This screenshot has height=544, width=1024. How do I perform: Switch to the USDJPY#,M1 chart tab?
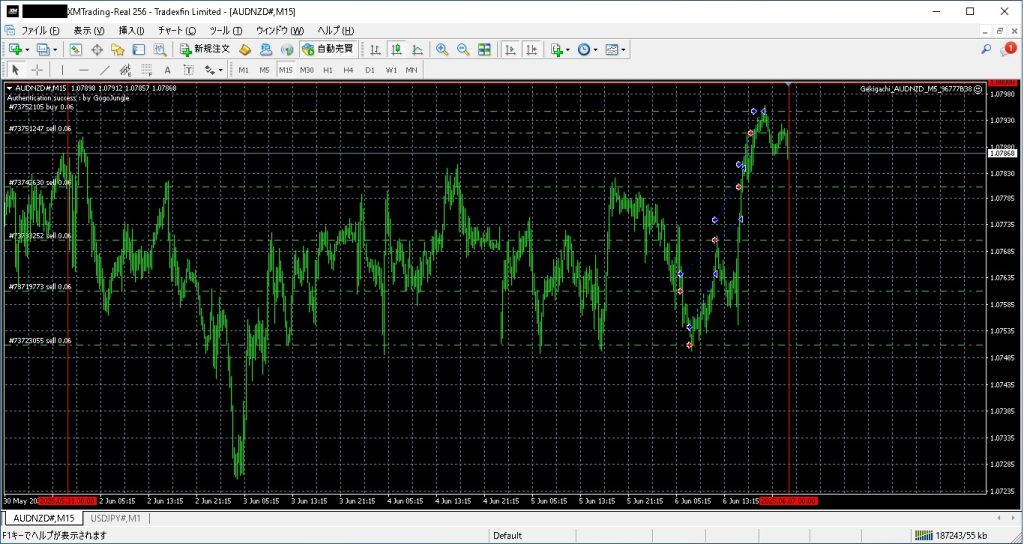pyautogui.click(x=115, y=518)
